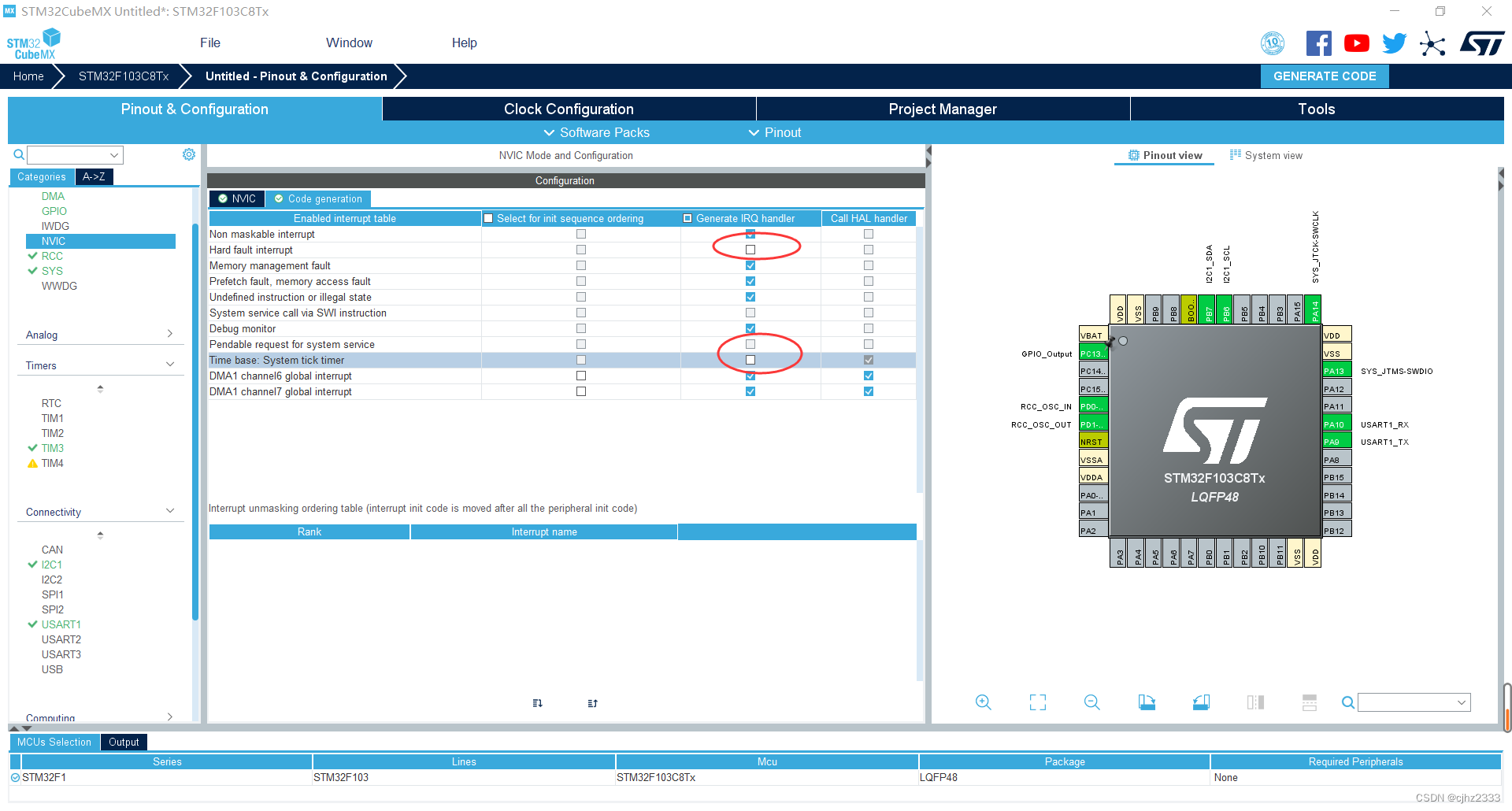The height and width of the screenshot is (811, 1512).
Task: Switch to the Project Manager tab
Action: point(943,109)
